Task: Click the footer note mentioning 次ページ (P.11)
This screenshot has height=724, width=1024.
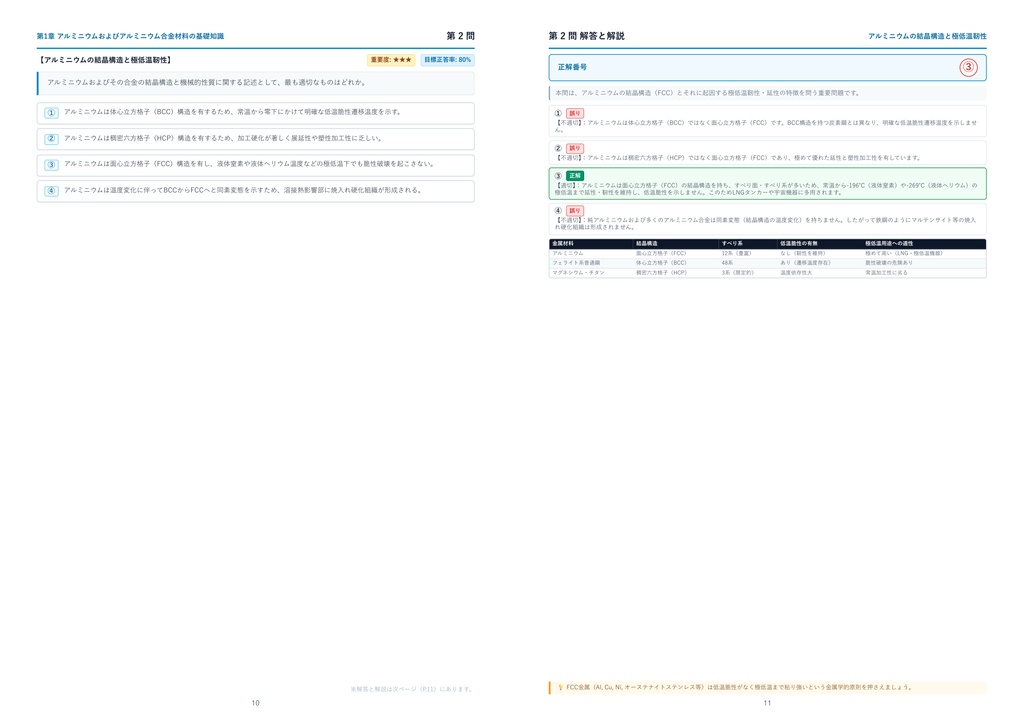Action: click(x=411, y=689)
